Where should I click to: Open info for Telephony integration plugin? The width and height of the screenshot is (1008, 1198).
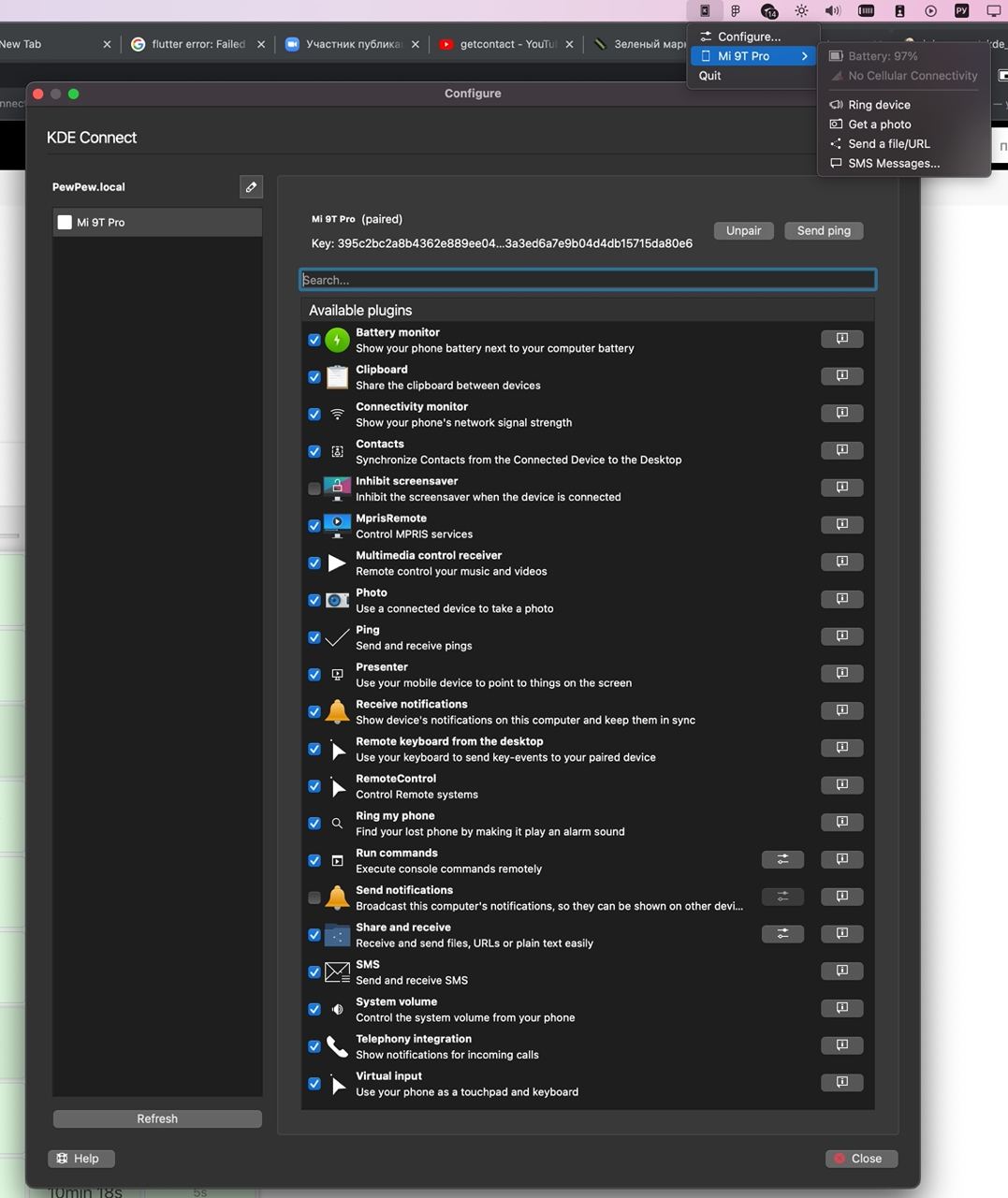pos(841,1045)
